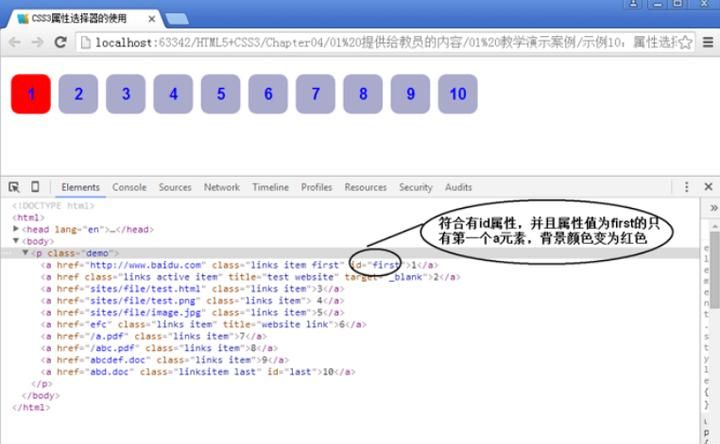This screenshot has height=444, width=720.
Task: Select anchor row with www.baidu.com href
Action: [239, 265]
